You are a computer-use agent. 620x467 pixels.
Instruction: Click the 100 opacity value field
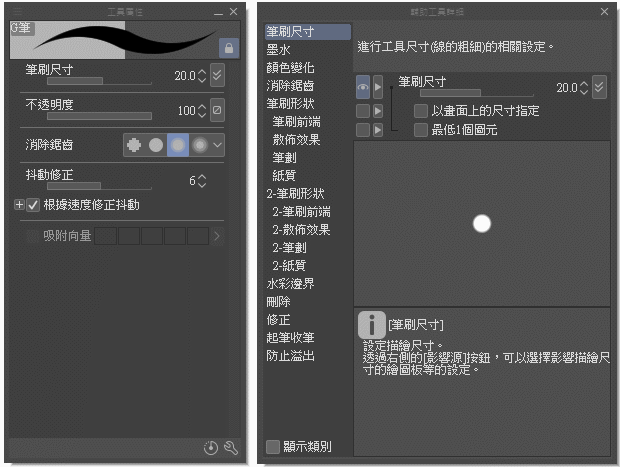tap(187, 110)
